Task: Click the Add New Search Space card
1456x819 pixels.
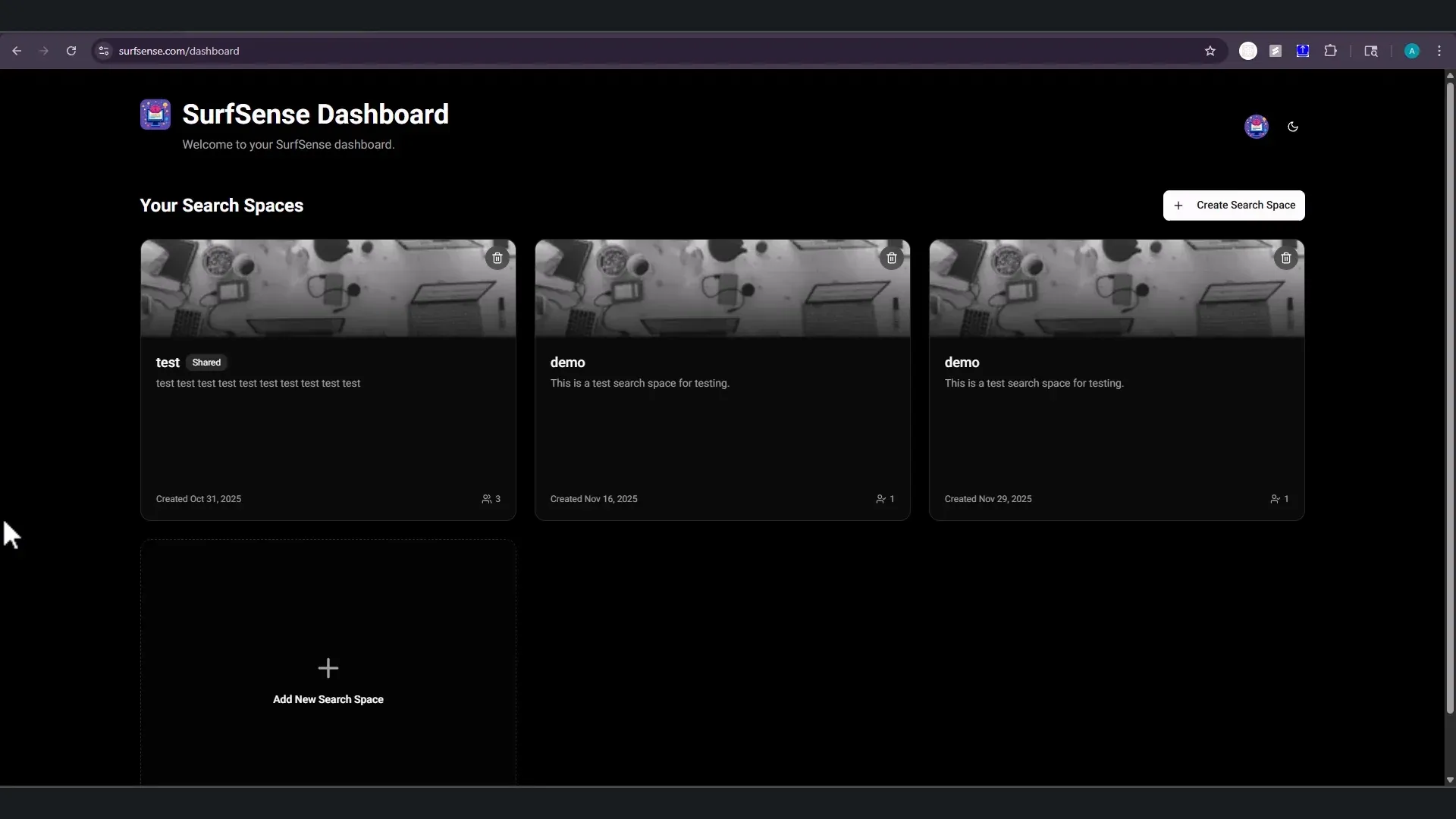Action: (328, 664)
